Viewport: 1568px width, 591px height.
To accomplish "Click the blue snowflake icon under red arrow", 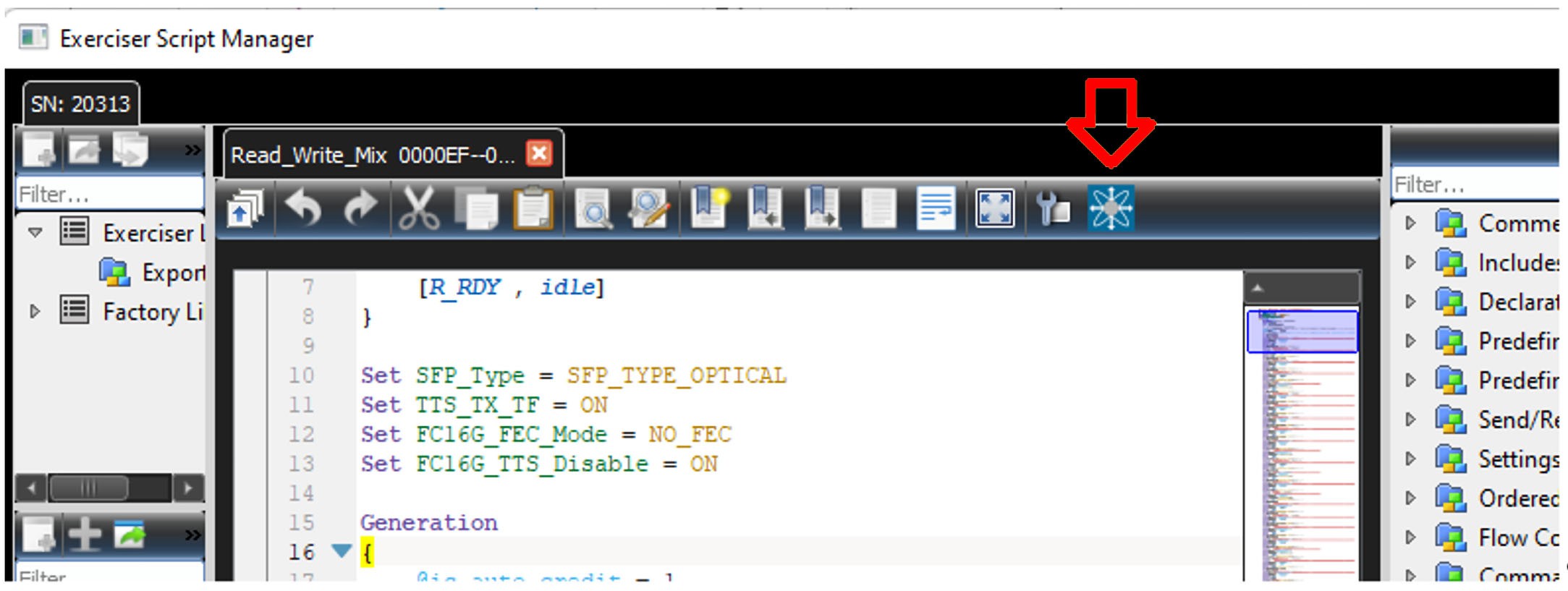I will pos(1111,208).
